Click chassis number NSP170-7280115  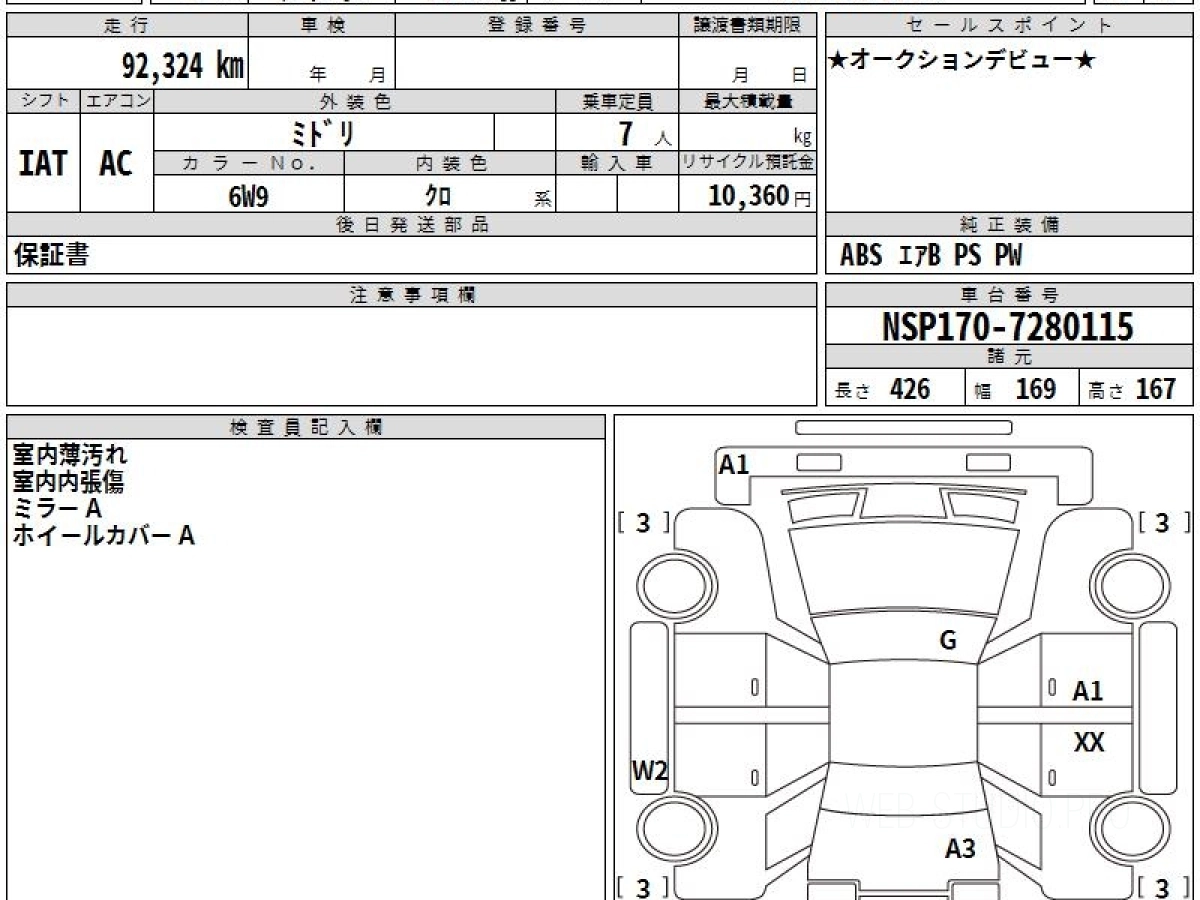coord(1008,327)
